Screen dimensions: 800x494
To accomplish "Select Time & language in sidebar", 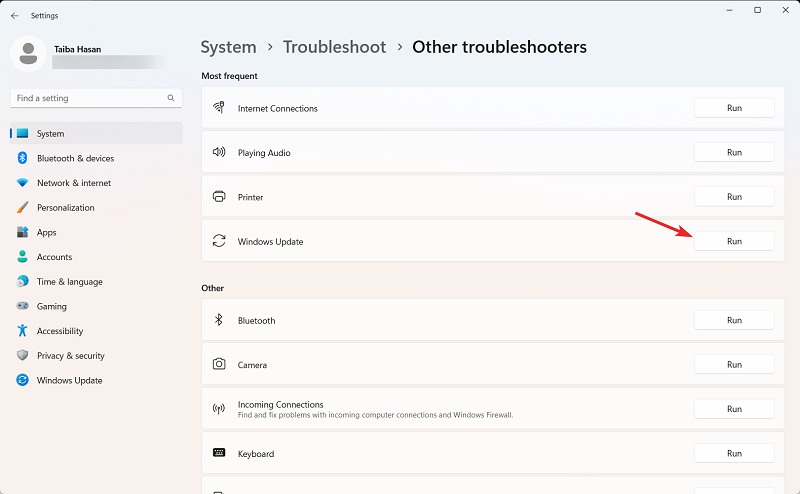I will pyautogui.click(x=69, y=282).
